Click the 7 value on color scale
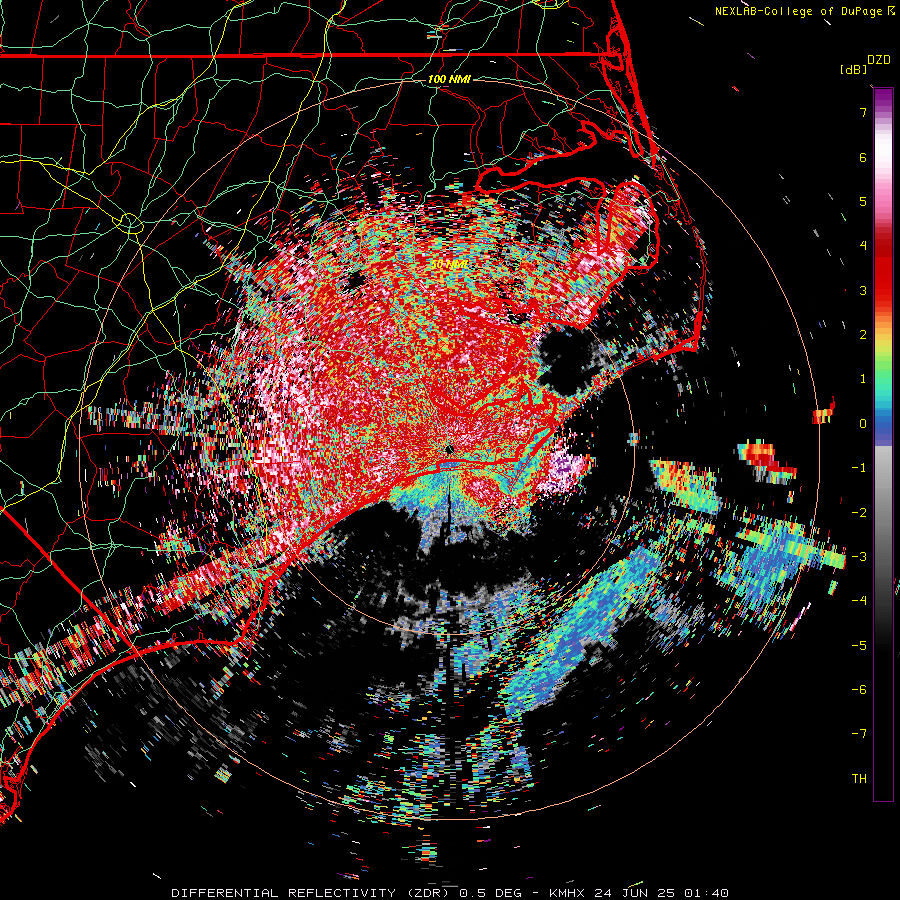 point(863,112)
